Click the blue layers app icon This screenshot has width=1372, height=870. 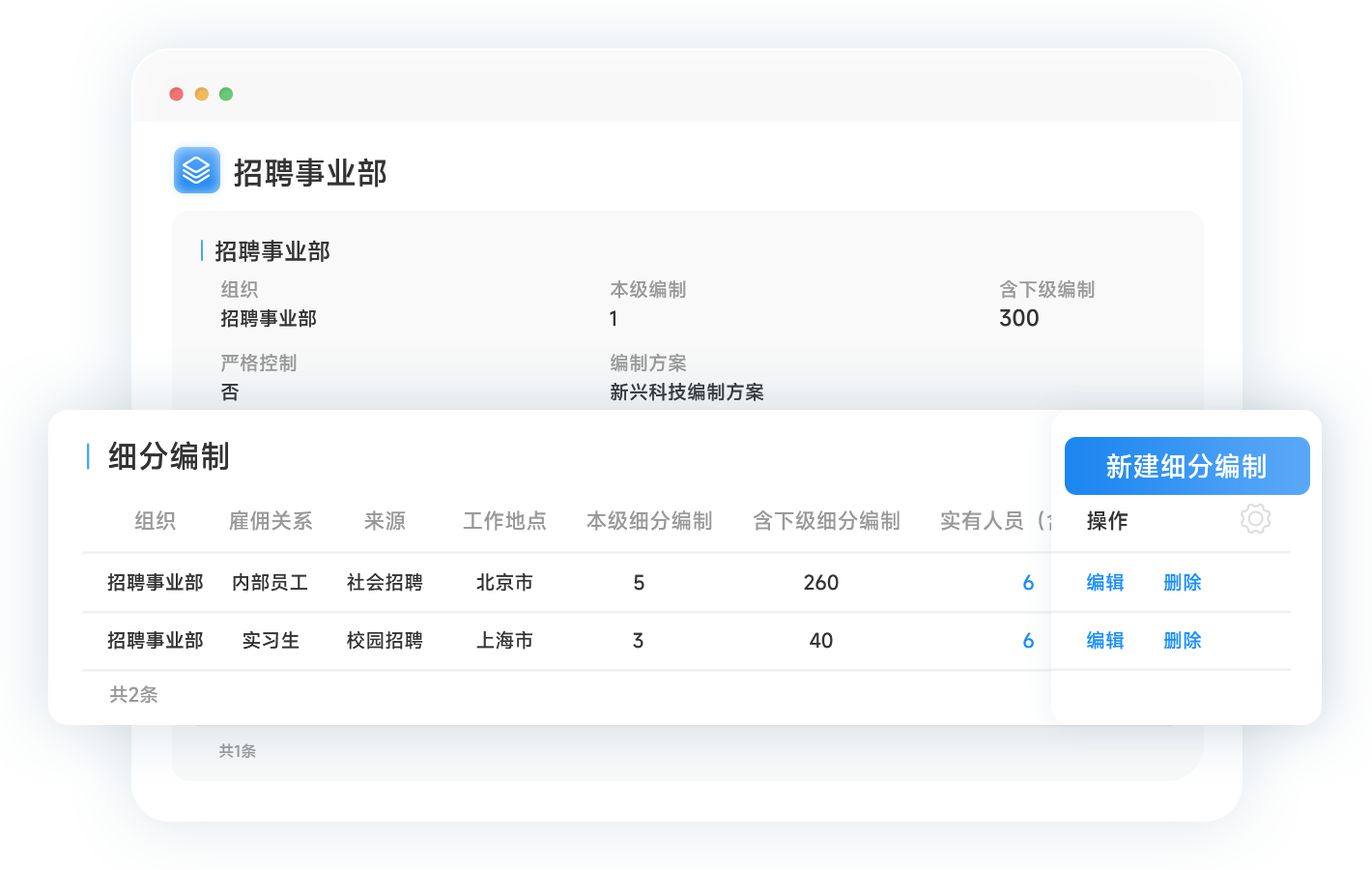pos(197,170)
